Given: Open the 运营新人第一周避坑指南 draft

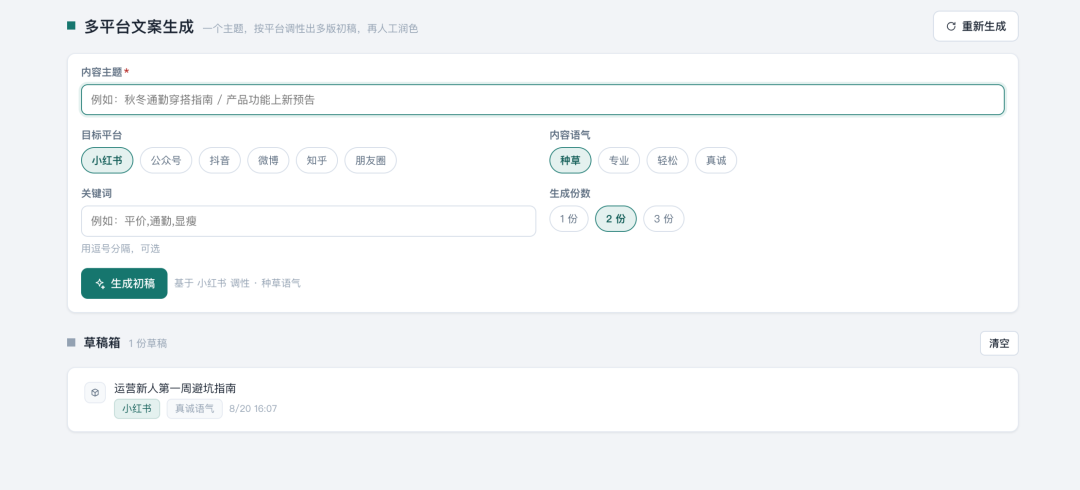Looking at the screenshot, I should click(x=543, y=400).
